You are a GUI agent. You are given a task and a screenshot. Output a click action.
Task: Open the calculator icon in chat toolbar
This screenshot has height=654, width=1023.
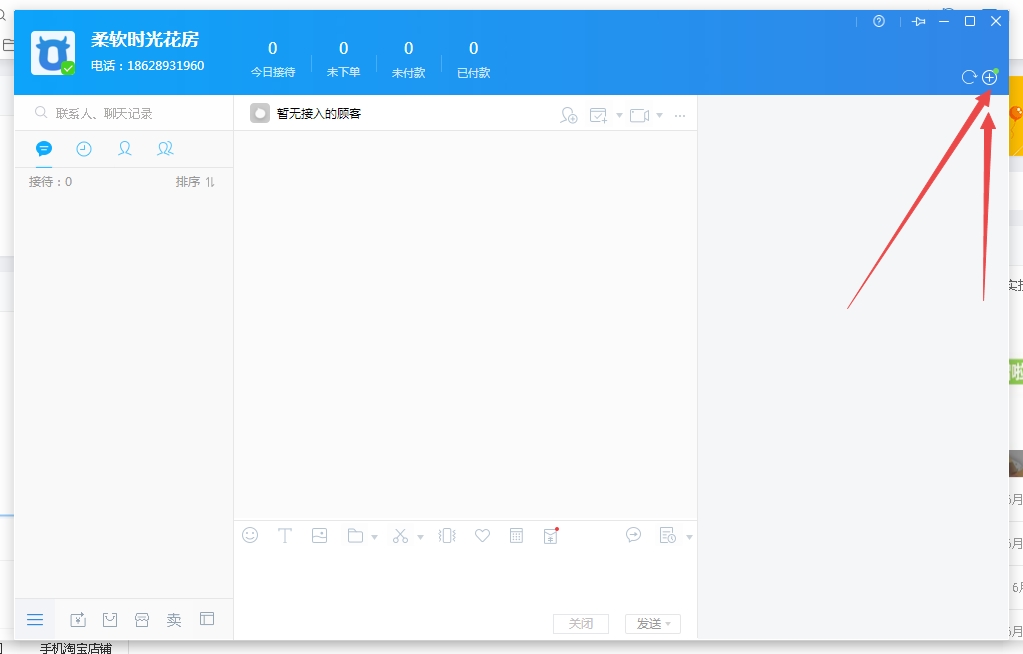(x=516, y=535)
